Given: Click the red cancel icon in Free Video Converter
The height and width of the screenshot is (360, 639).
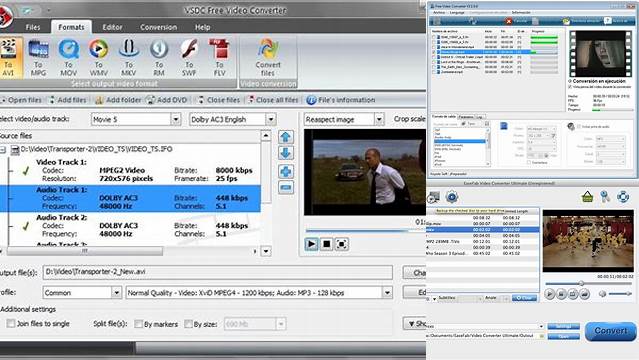Looking at the screenshot, I should pyautogui.click(x=509, y=21).
